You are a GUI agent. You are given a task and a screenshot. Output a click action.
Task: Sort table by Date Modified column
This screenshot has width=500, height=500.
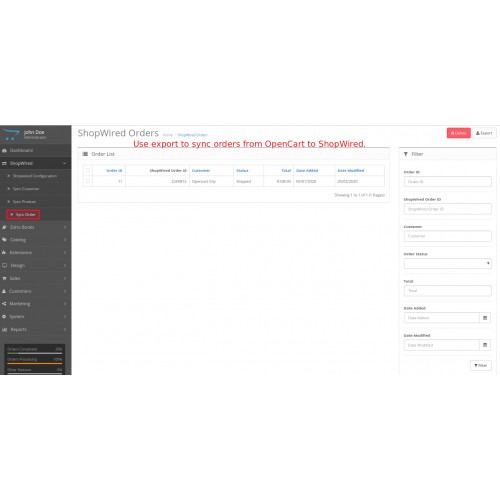click(x=351, y=171)
